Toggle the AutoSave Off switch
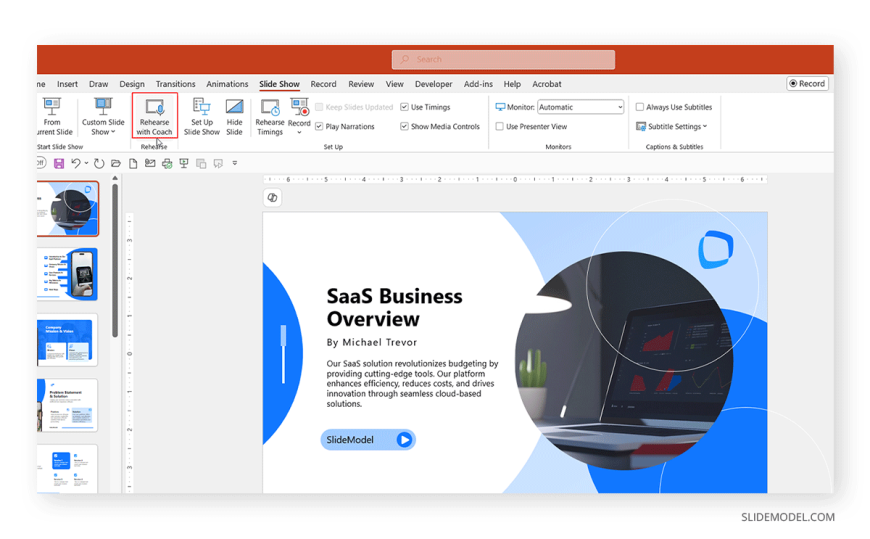This screenshot has height=539, width=870. click(x=42, y=163)
